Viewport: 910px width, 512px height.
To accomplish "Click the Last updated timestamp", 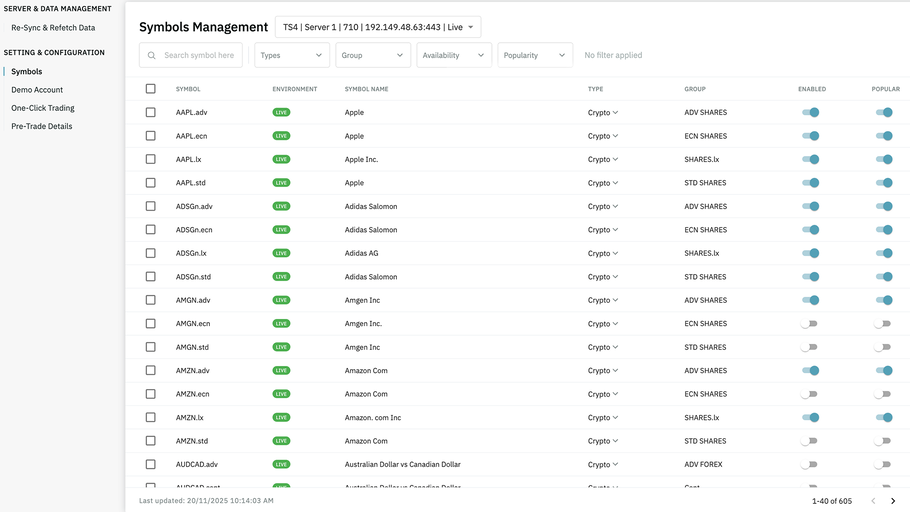I will tap(206, 500).
